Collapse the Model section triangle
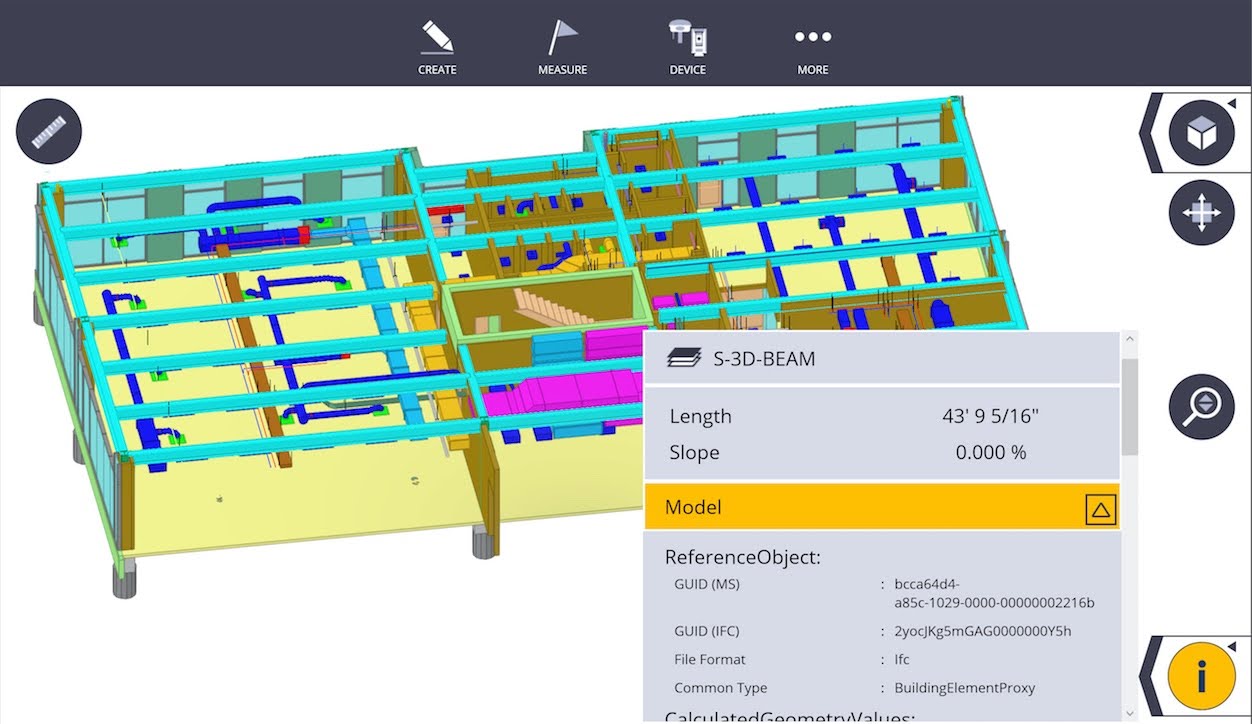 coord(1100,509)
